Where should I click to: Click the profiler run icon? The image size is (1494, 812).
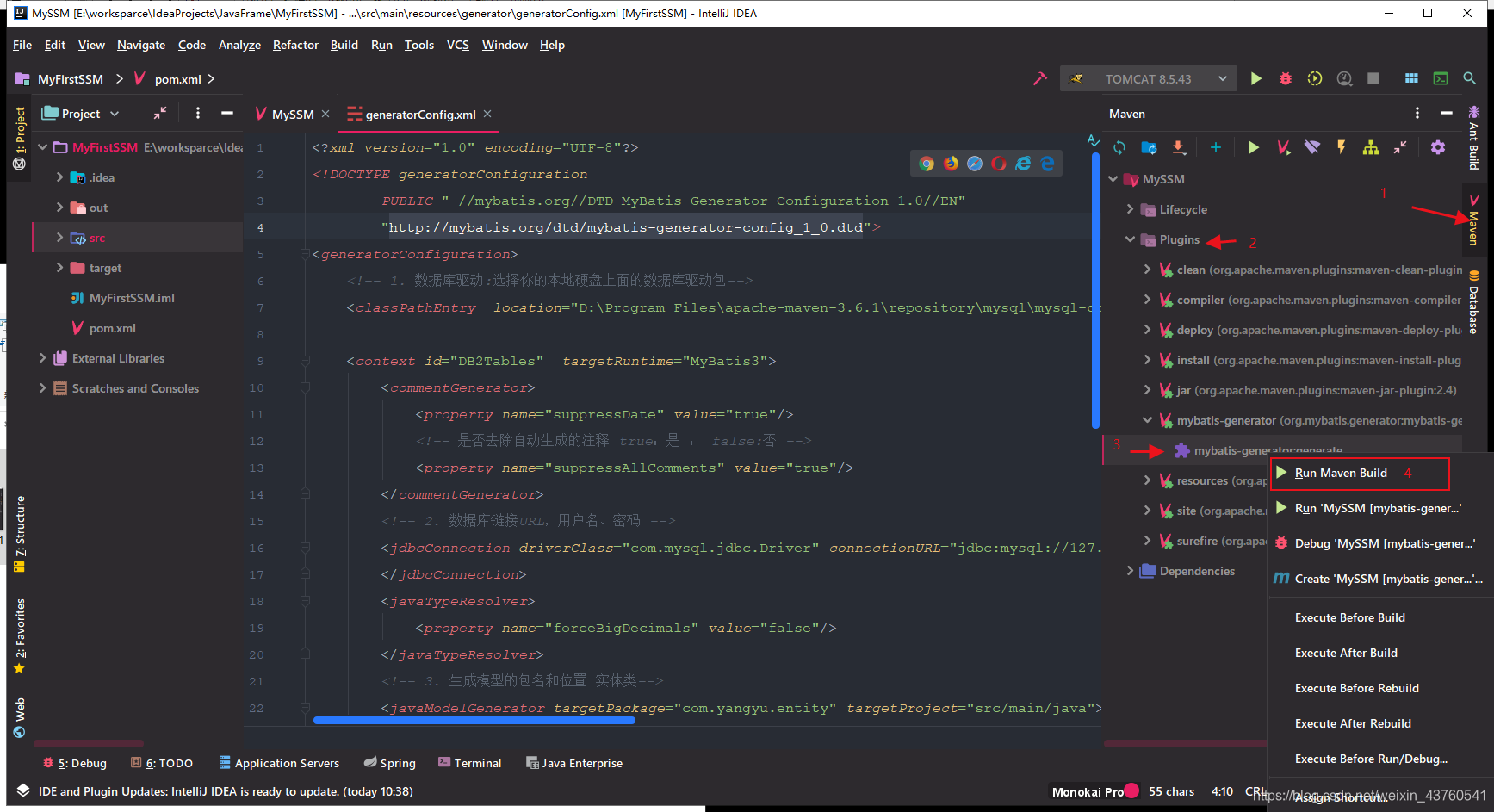1344,78
